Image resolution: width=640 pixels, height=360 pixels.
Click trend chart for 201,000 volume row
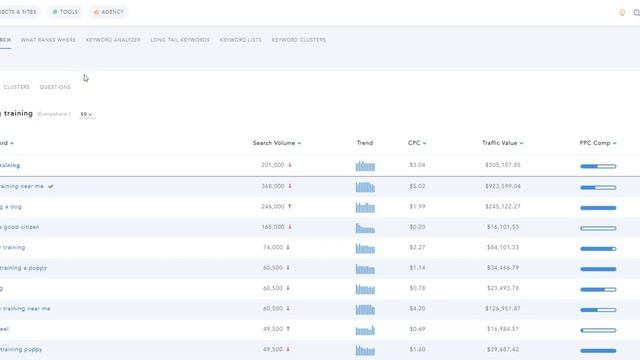pyautogui.click(x=365, y=166)
